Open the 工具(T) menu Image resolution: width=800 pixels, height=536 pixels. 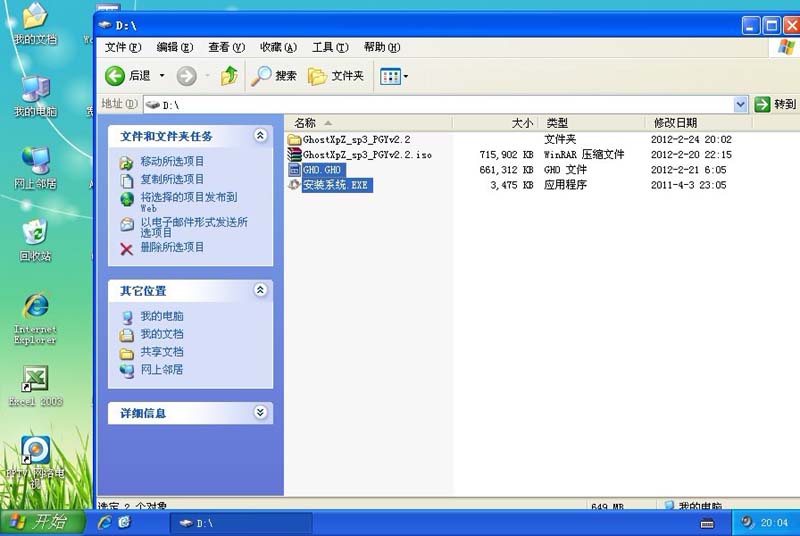pyautogui.click(x=330, y=47)
